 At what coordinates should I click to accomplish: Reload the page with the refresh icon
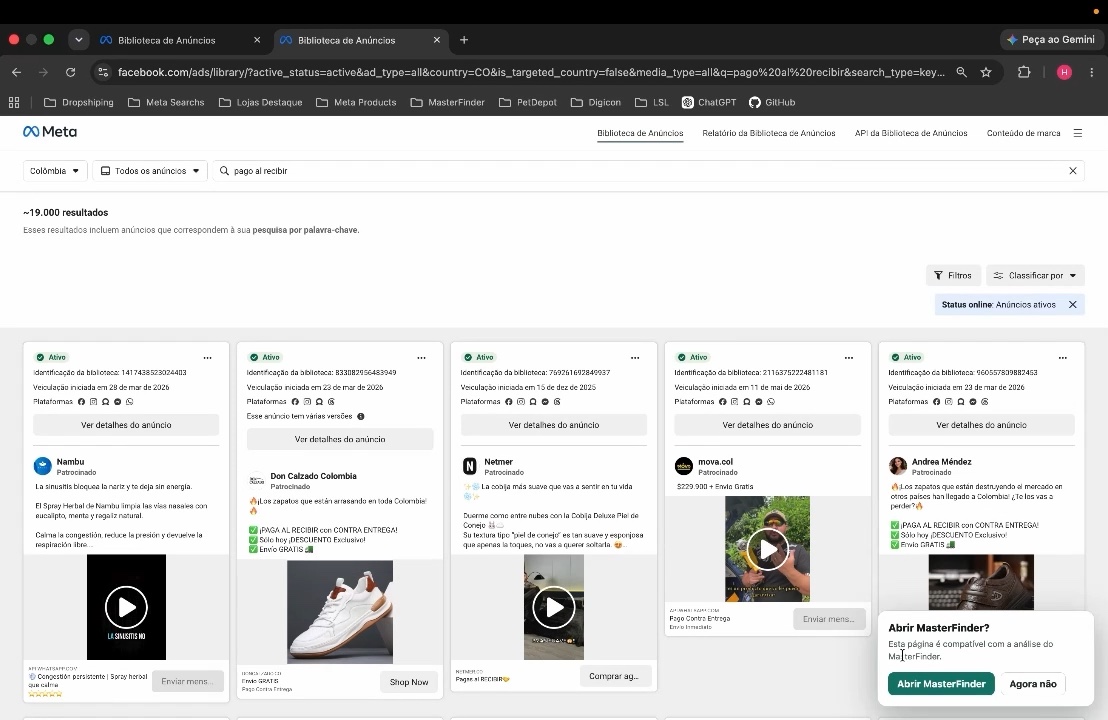tap(71, 72)
